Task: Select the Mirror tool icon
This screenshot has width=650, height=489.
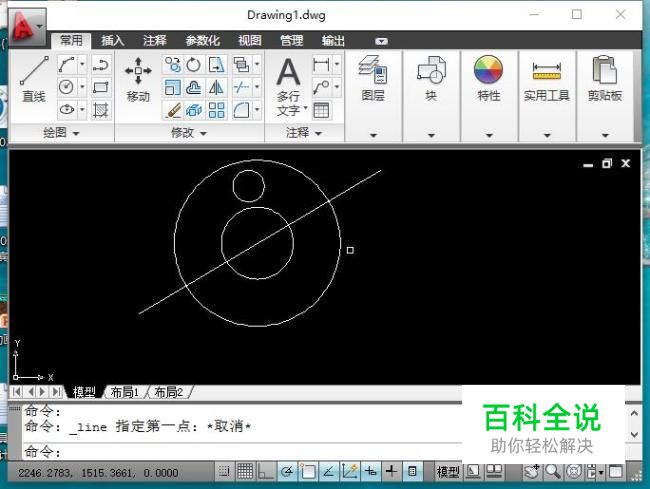Action: click(x=216, y=87)
